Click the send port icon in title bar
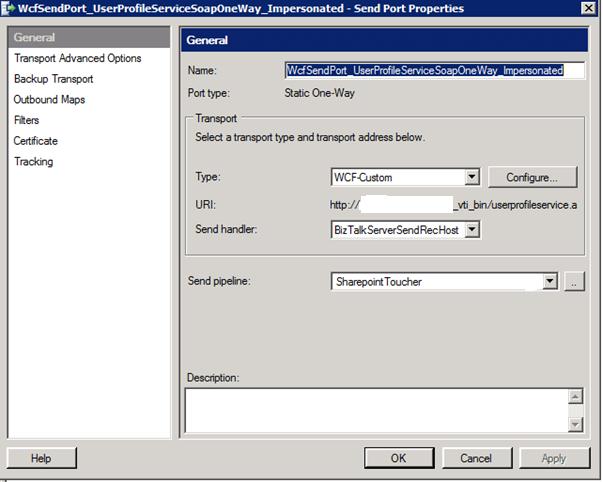 8,8
